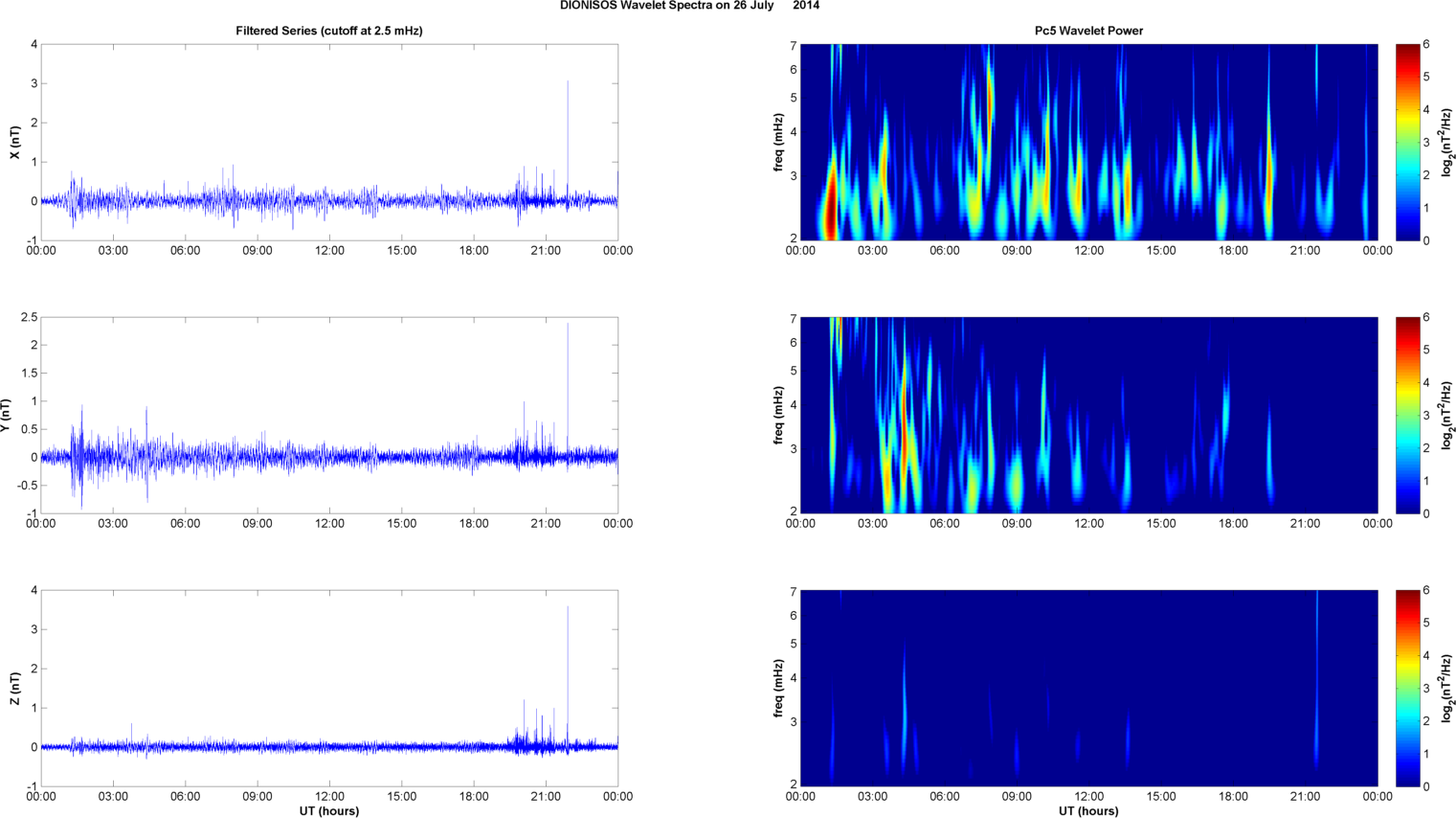The height and width of the screenshot is (818, 1456).
Task: Click the '21:00' tick under the Z wavelet spectrogram
Action: click(1306, 797)
